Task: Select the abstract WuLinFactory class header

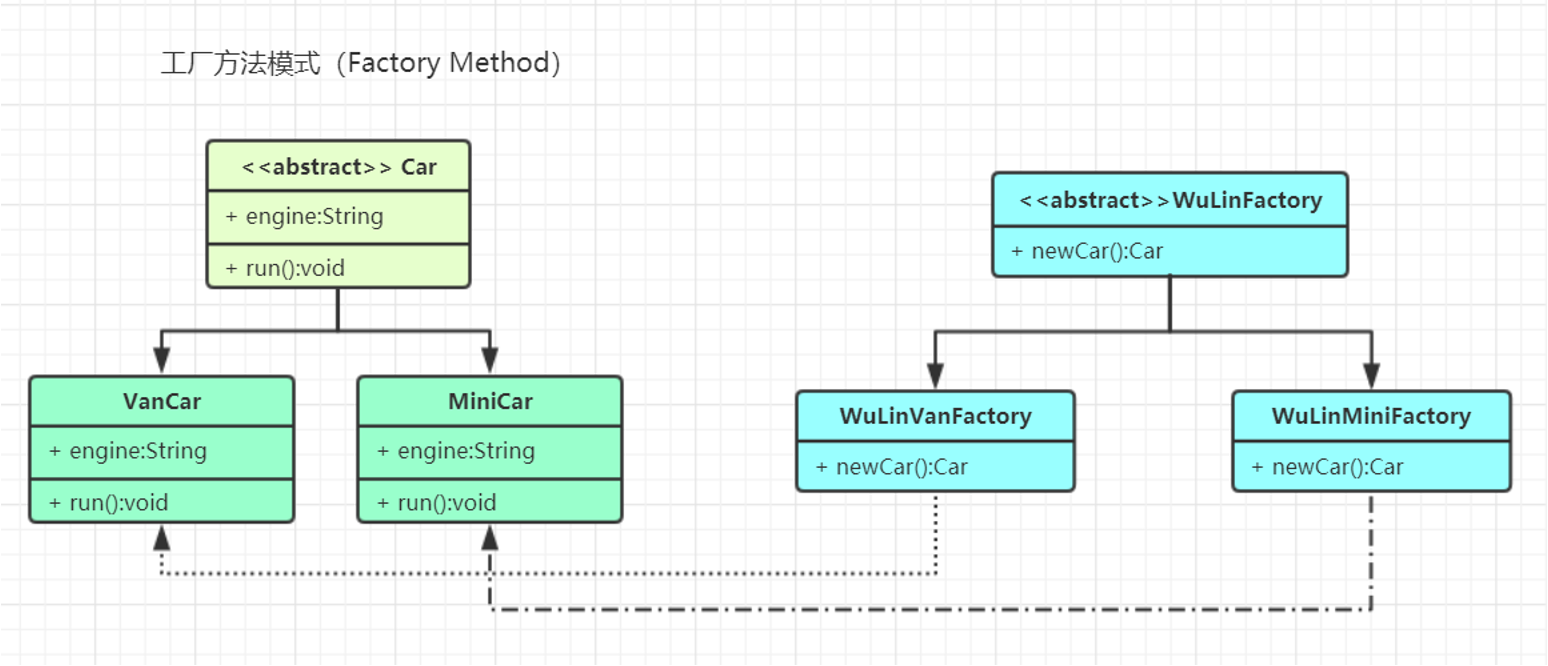Action: (x=1170, y=200)
